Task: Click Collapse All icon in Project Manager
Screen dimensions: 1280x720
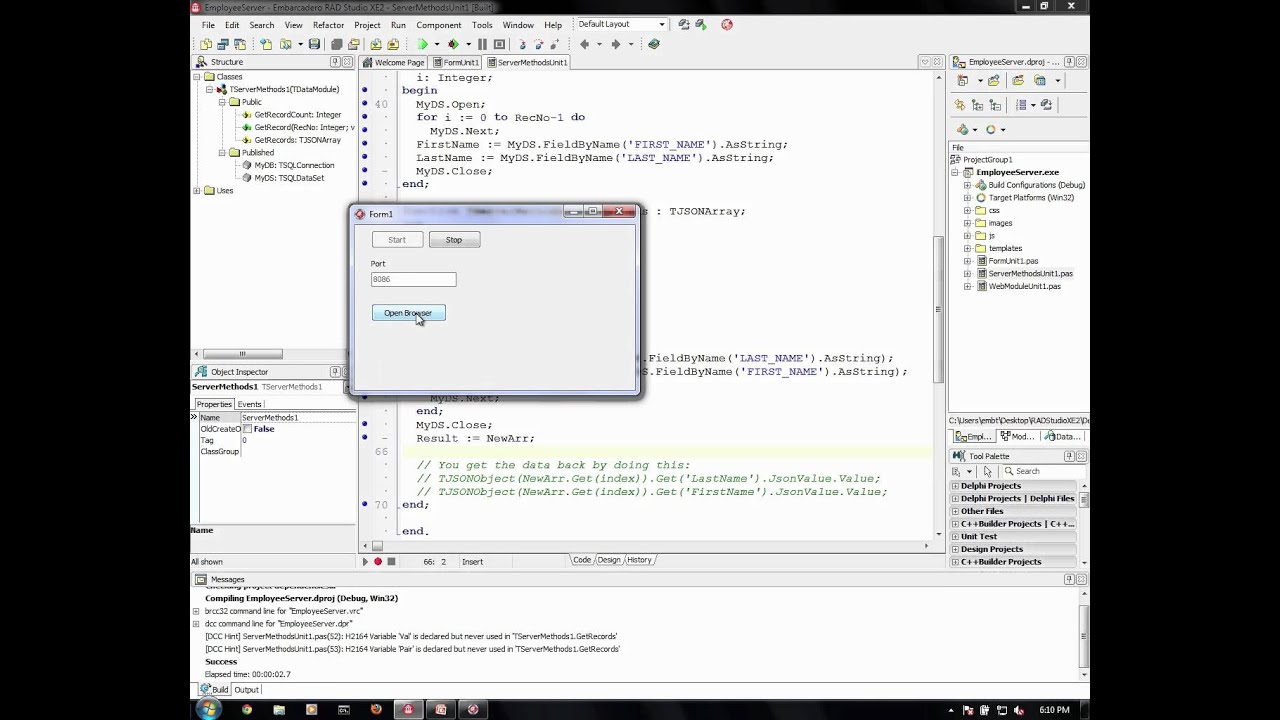Action: pyautogui.click(x=995, y=105)
